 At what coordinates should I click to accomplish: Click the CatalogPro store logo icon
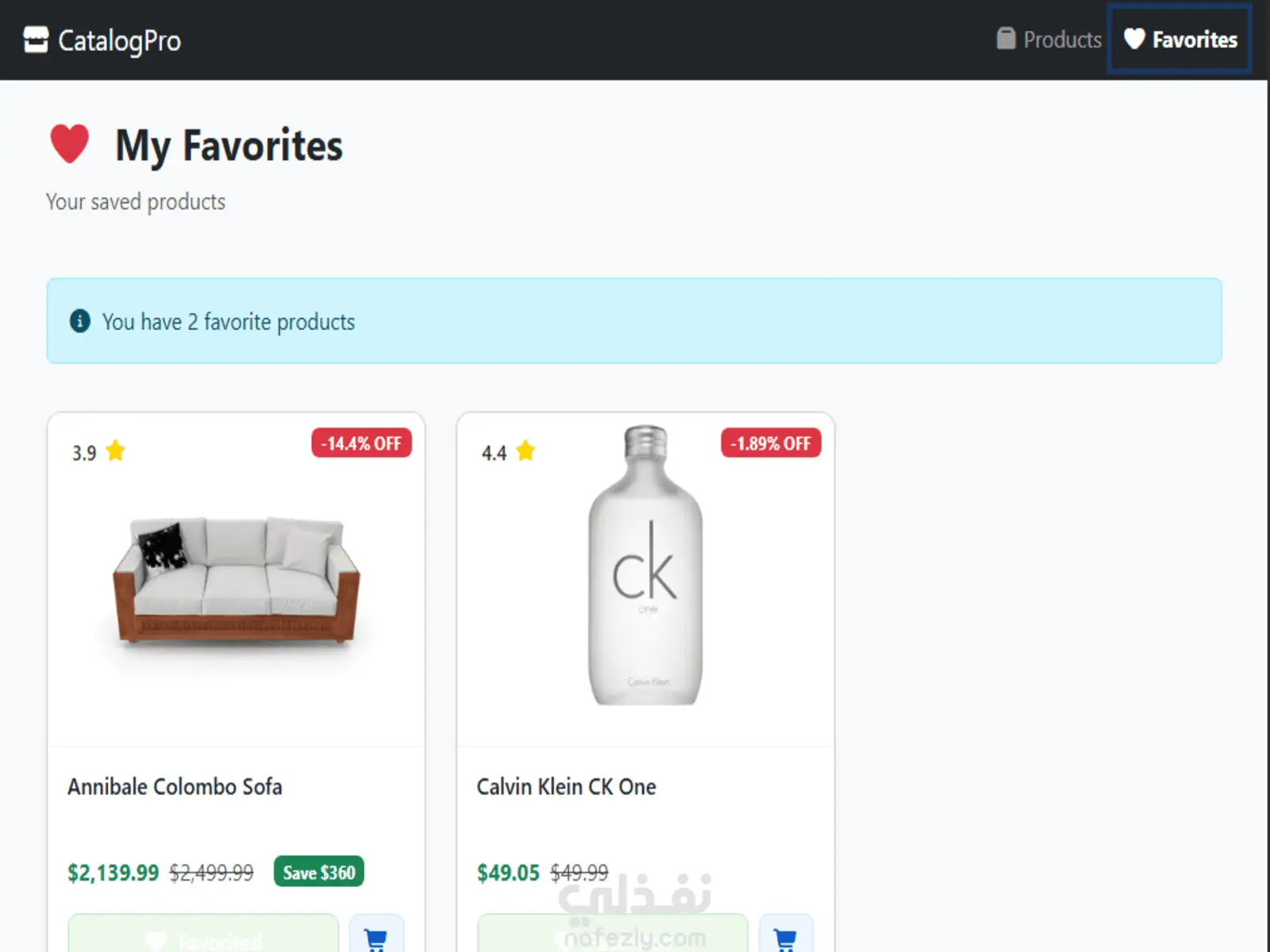tap(36, 40)
